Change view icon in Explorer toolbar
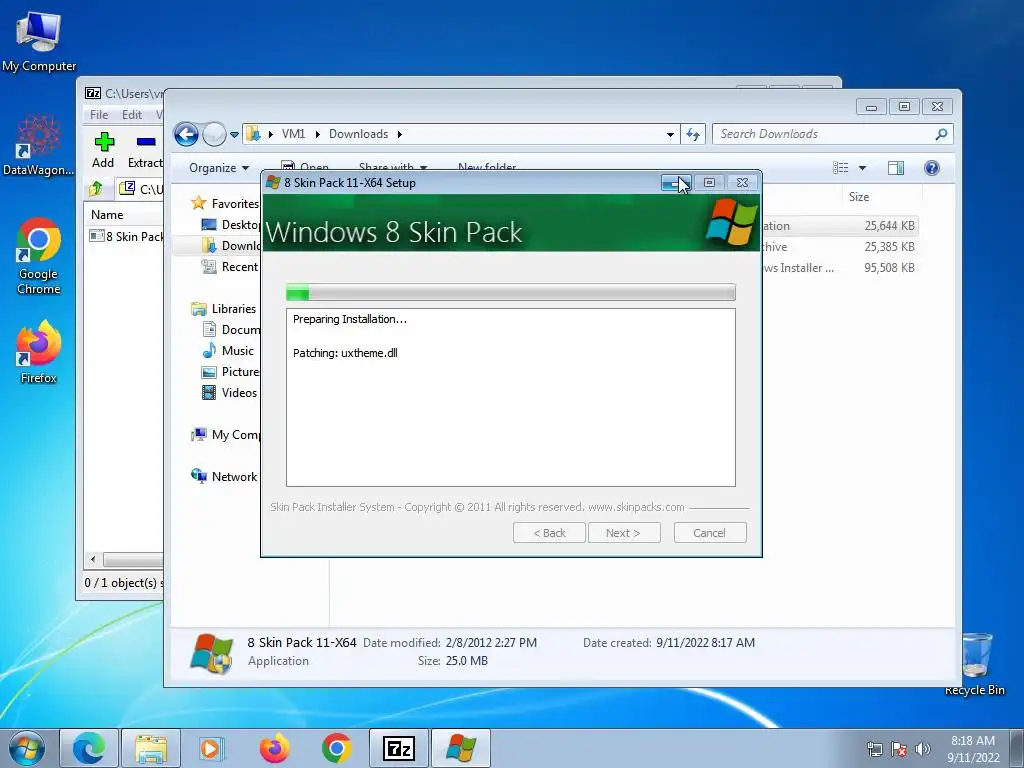Viewport: 1024px width, 768px height. point(840,168)
